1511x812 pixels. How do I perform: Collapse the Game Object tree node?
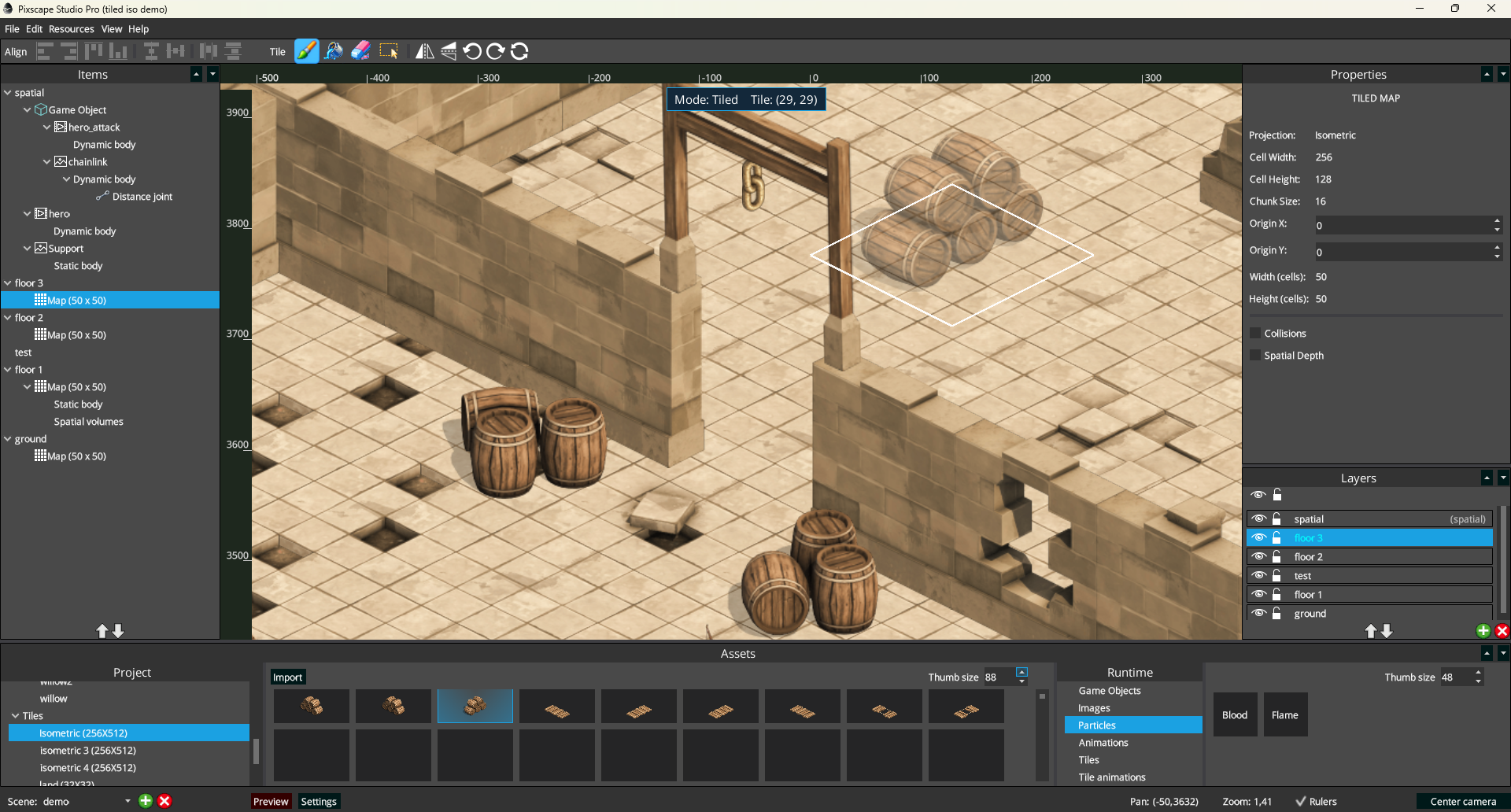tap(28, 110)
